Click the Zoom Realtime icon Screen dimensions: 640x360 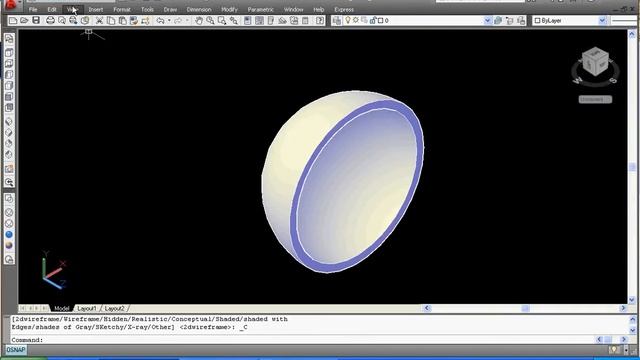point(210,20)
